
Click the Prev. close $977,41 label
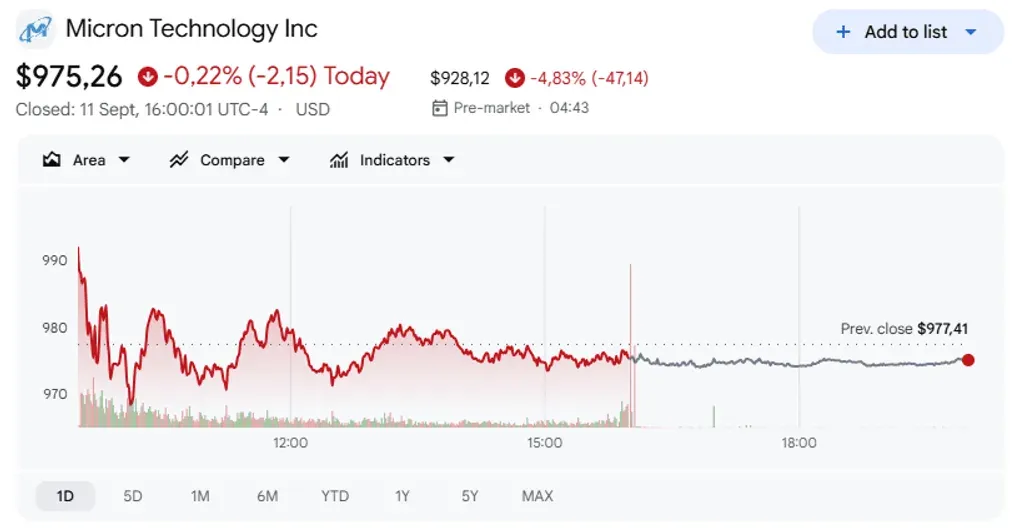(904, 328)
